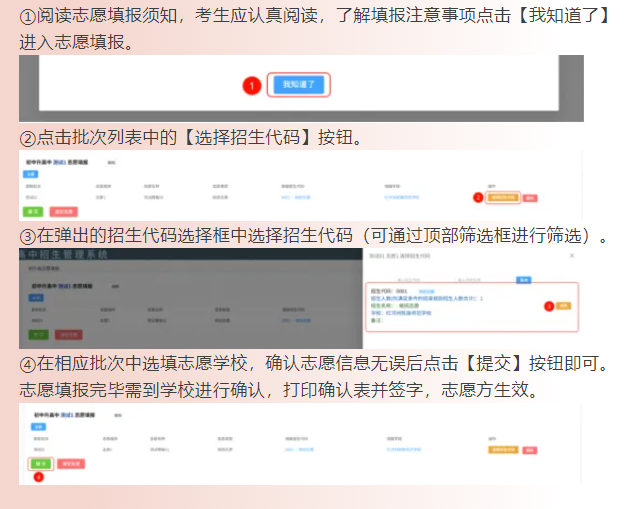Viewport: 631px width, 509px height.
Task: Click small blue button under title in step 4
Action: [x=30, y=426]
